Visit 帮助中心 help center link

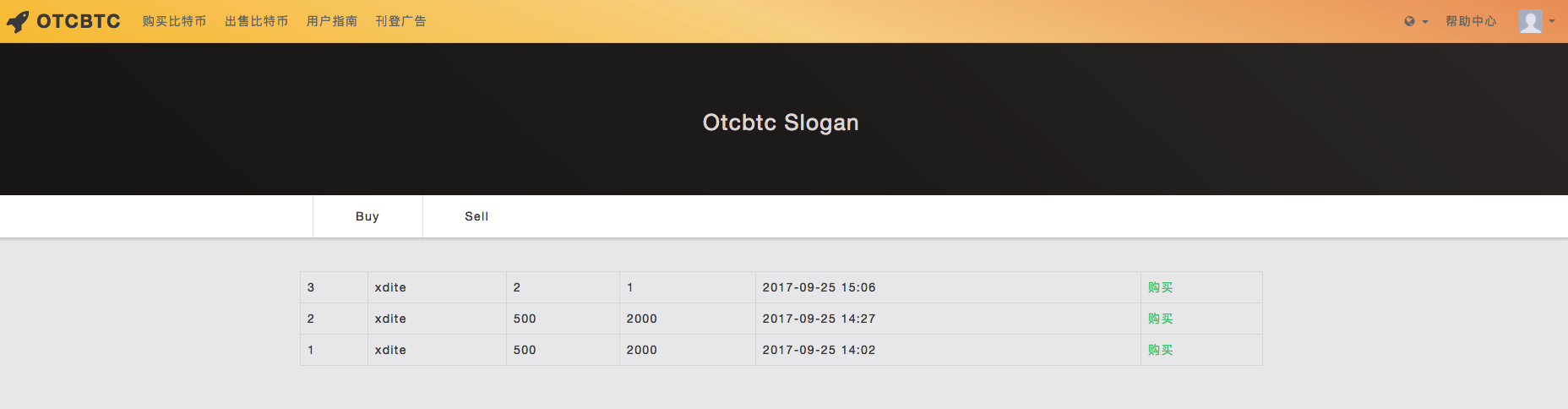(1471, 21)
